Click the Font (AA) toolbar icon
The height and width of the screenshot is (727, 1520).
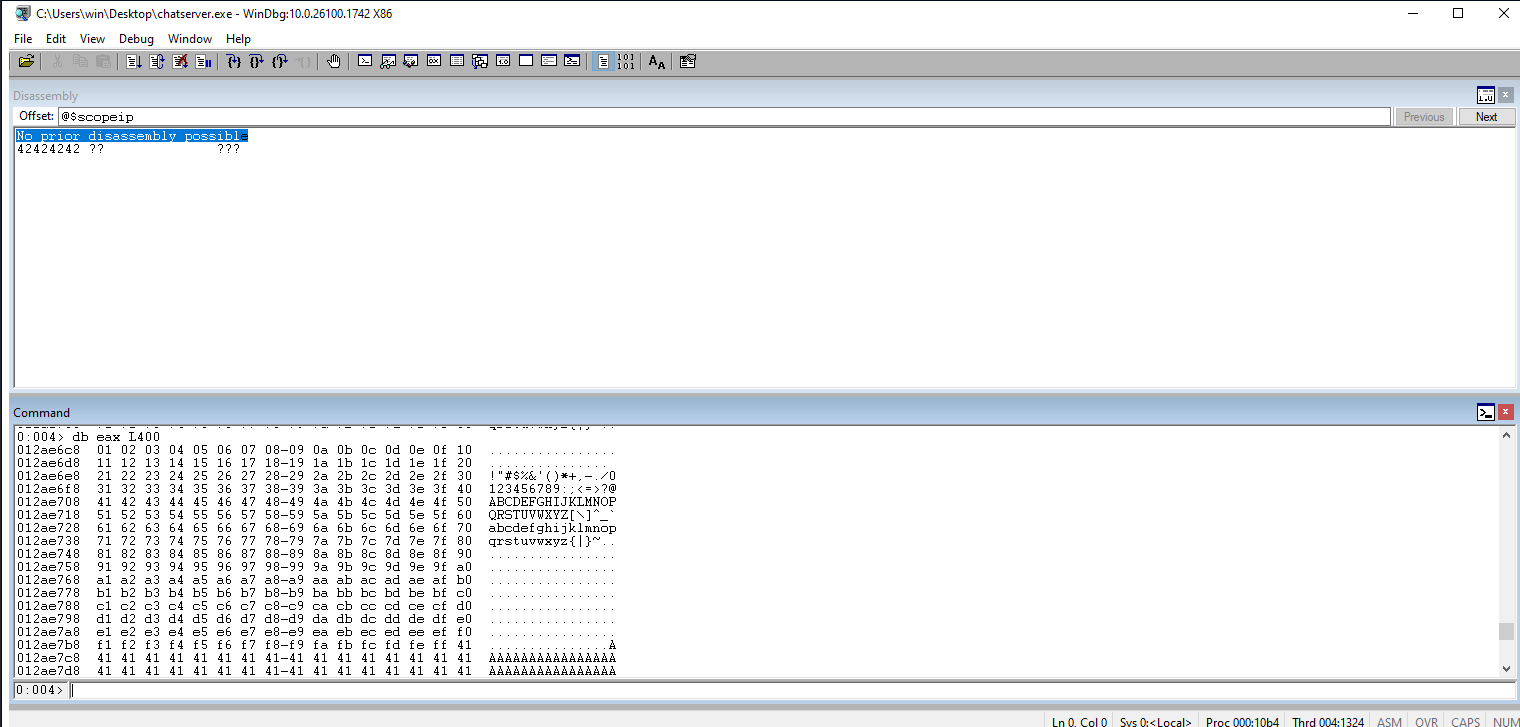coord(656,62)
